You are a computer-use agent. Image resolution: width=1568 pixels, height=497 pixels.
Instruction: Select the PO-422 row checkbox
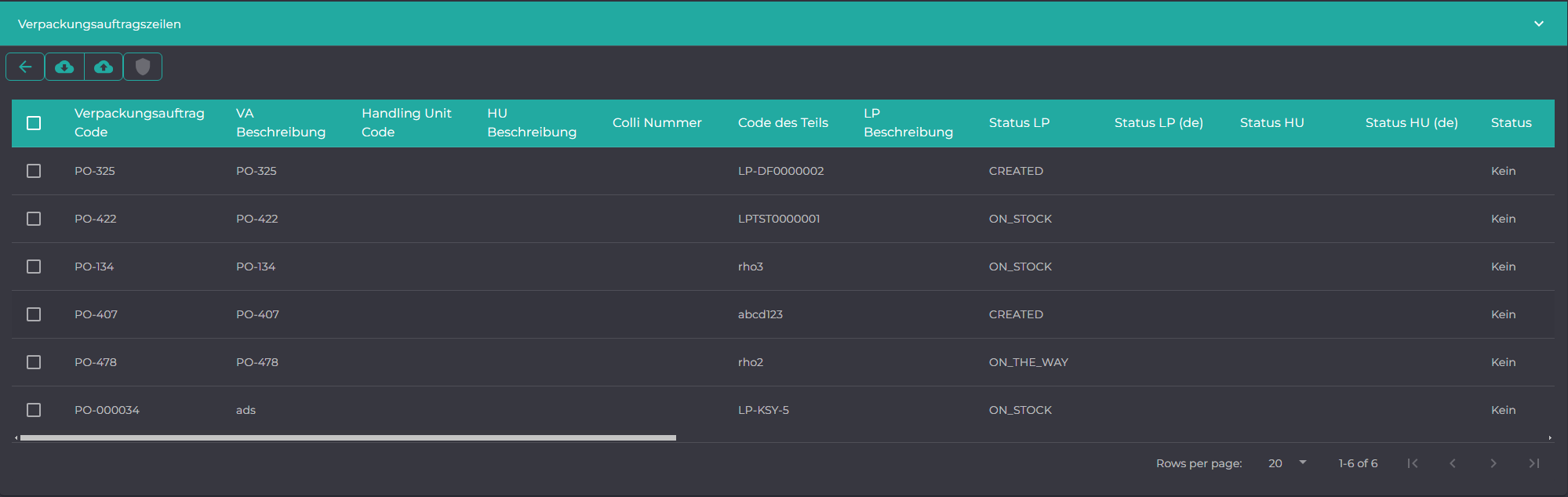34,219
